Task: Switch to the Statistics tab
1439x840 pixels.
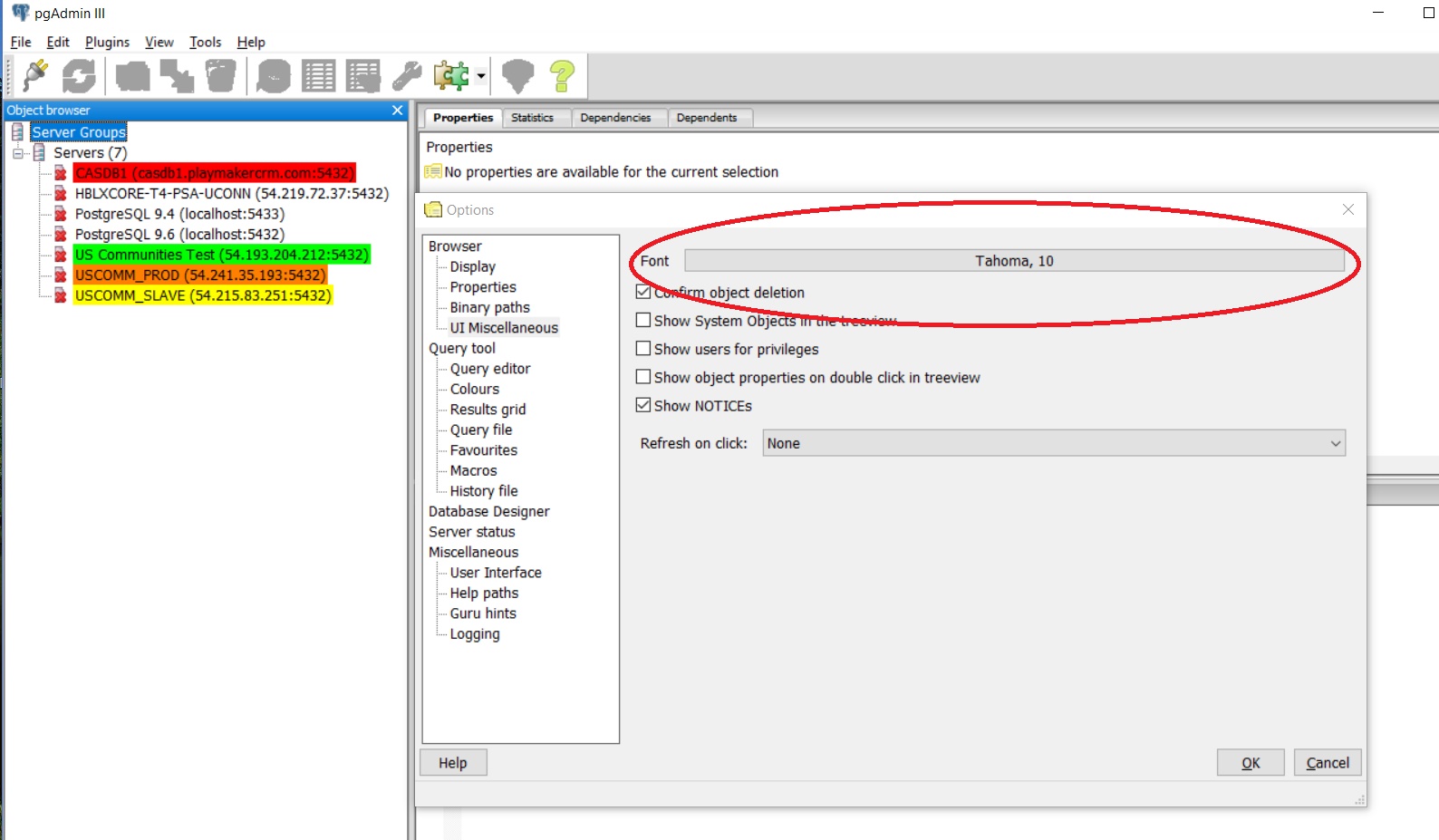Action: pos(532,118)
